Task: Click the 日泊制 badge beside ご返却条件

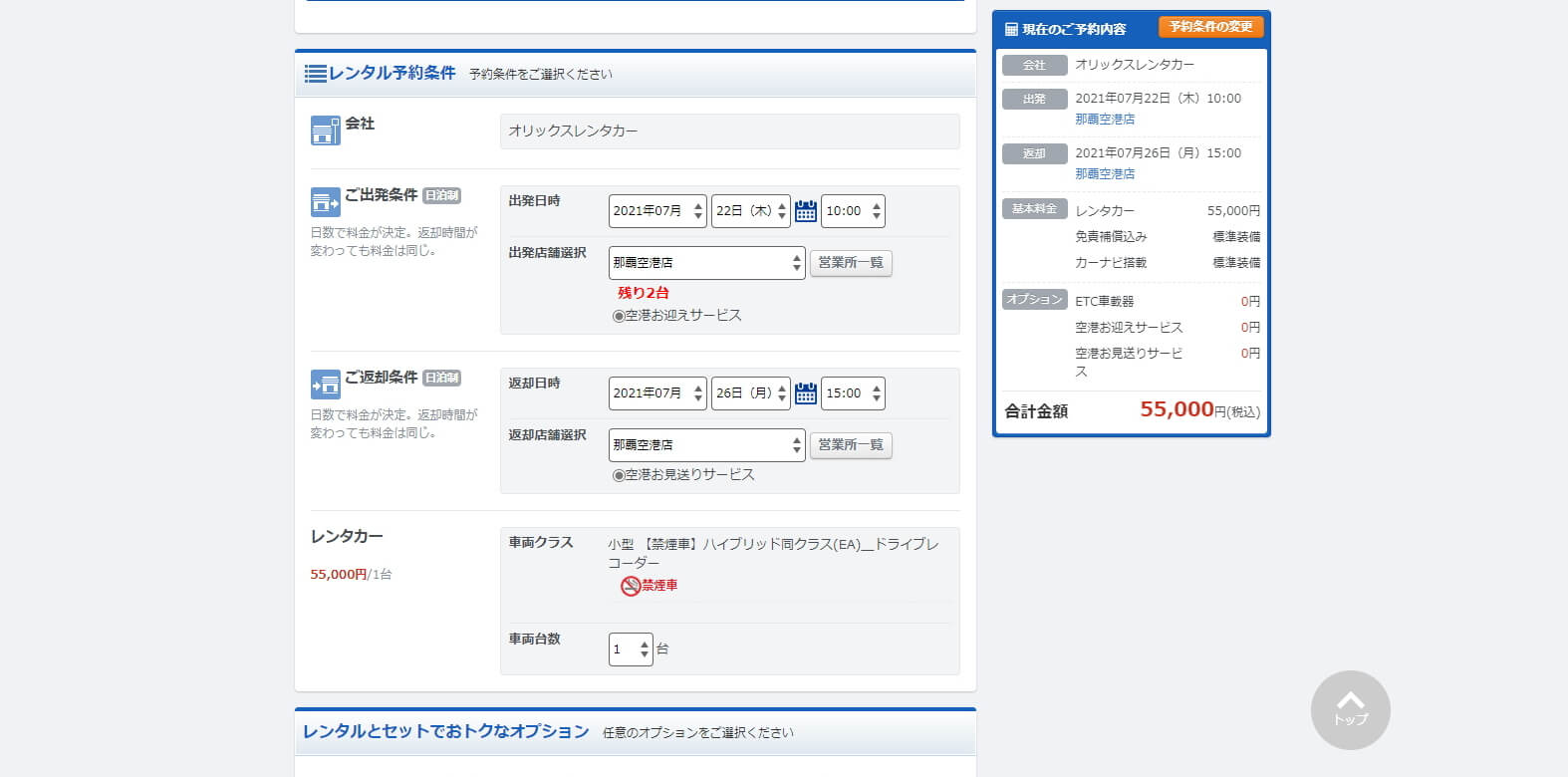Action: click(441, 379)
